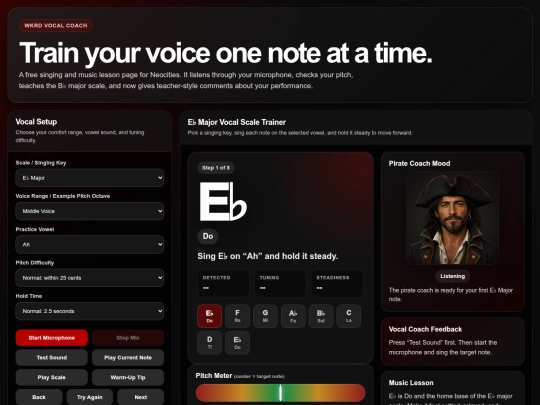Open the Voice Range dropdown set to Middle Voice
This screenshot has width=540, height=405.
(90, 211)
